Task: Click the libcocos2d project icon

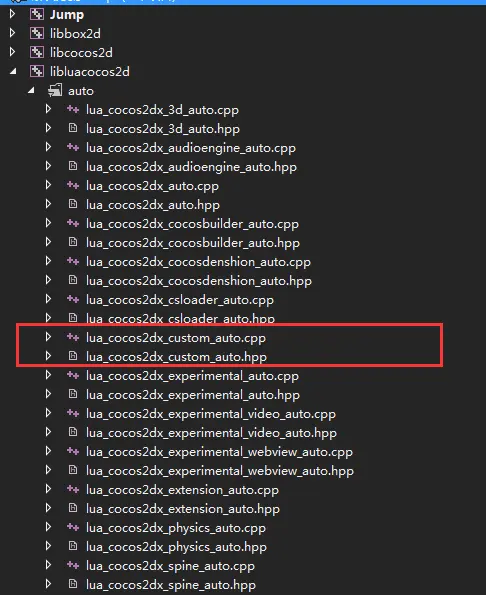Action: click(x=37, y=52)
